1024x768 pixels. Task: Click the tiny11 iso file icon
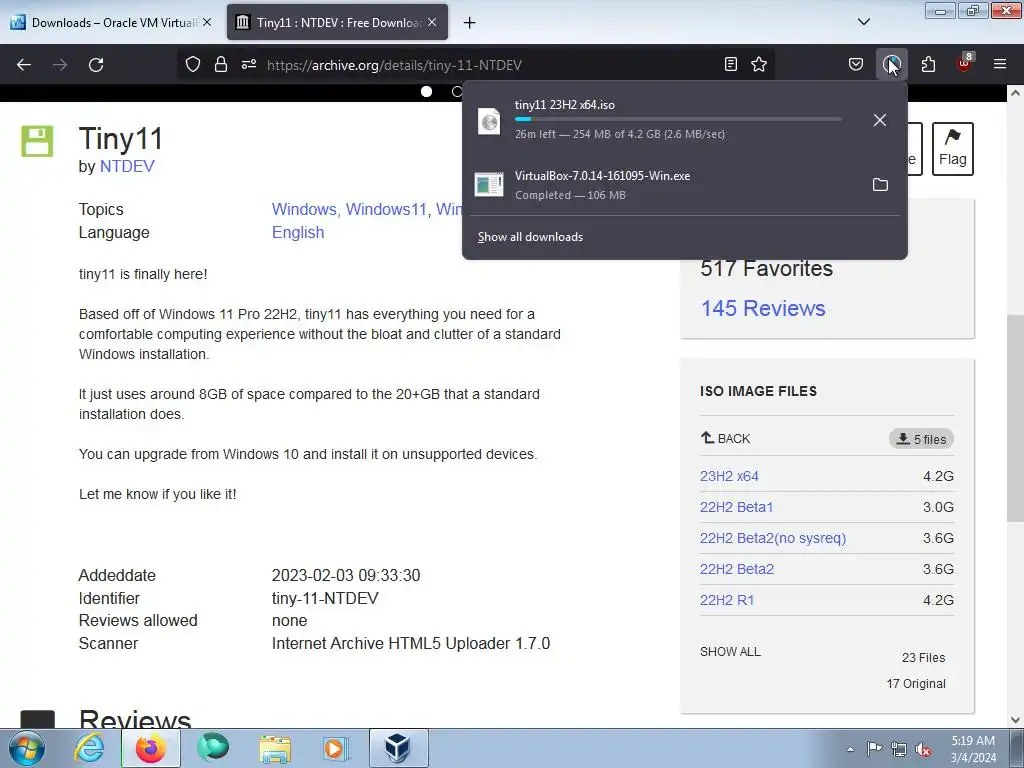[488, 121]
